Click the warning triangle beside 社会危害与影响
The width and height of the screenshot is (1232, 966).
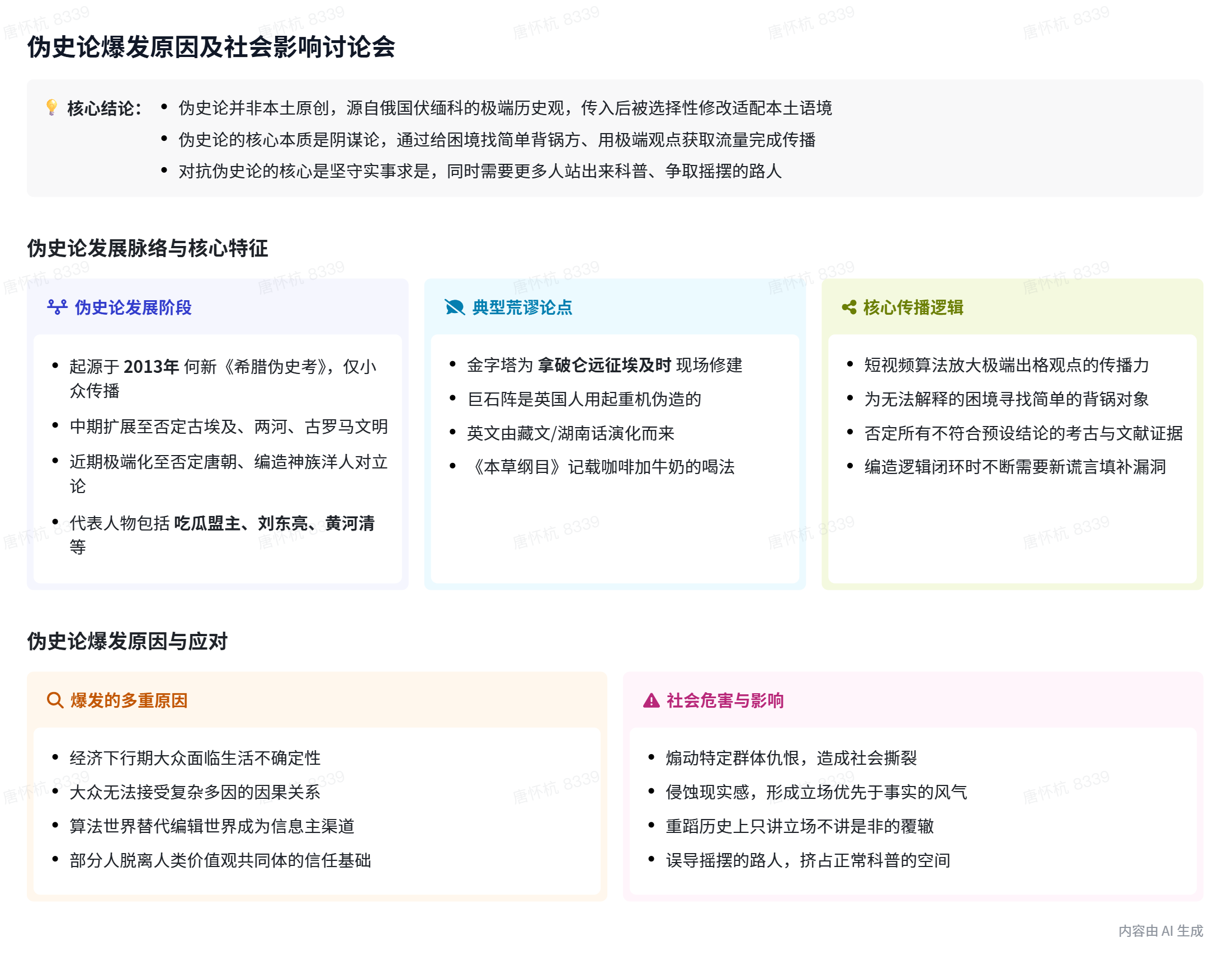click(651, 700)
